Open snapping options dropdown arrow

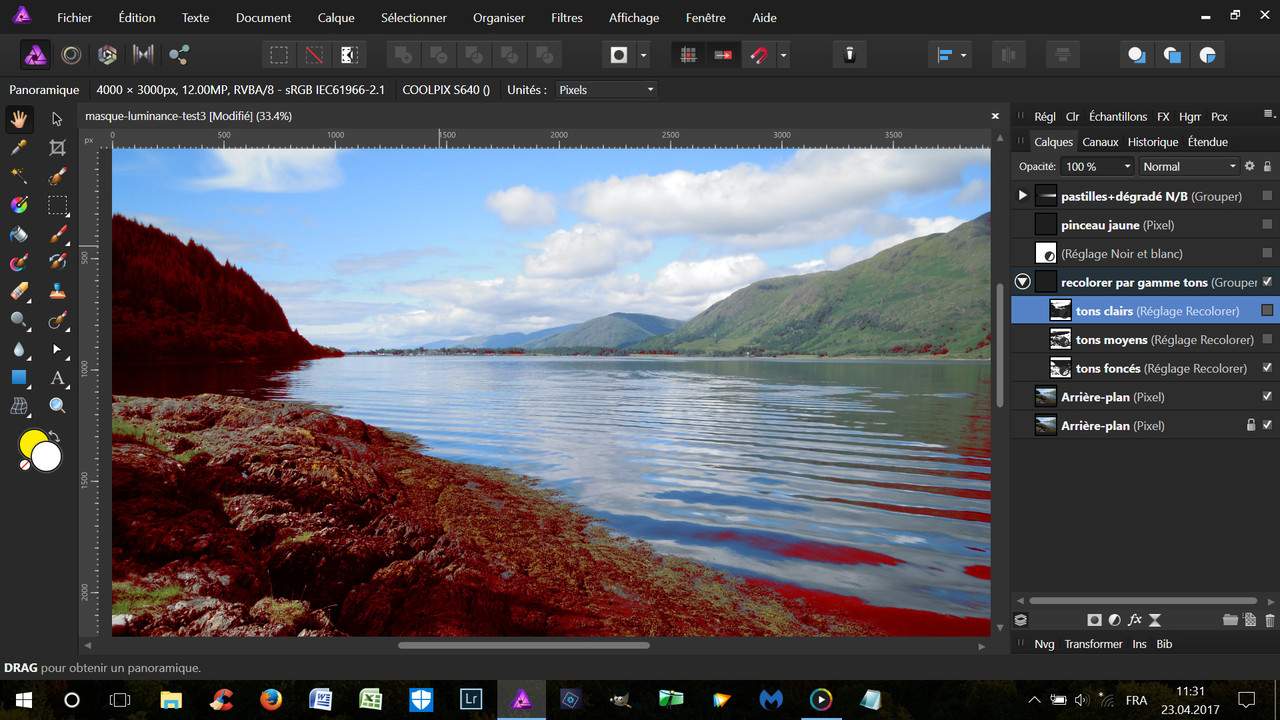(x=783, y=55)
